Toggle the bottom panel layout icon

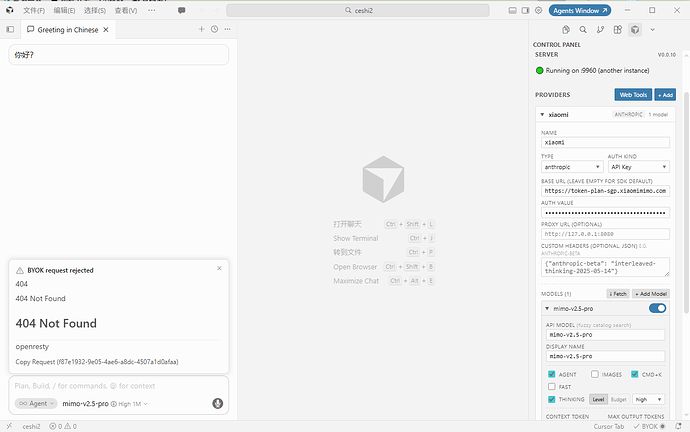pyautogui.click(x=512, y=10)
